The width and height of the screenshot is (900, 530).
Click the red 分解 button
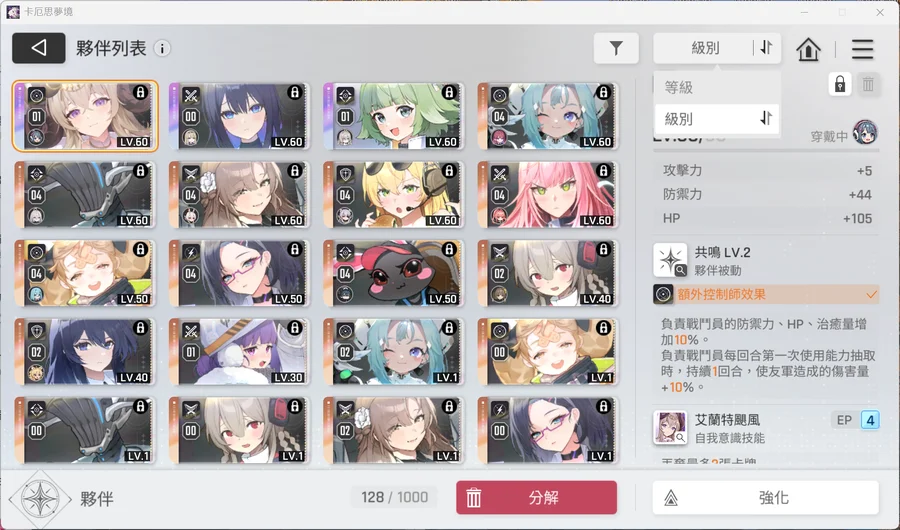[x=537, y=497]
